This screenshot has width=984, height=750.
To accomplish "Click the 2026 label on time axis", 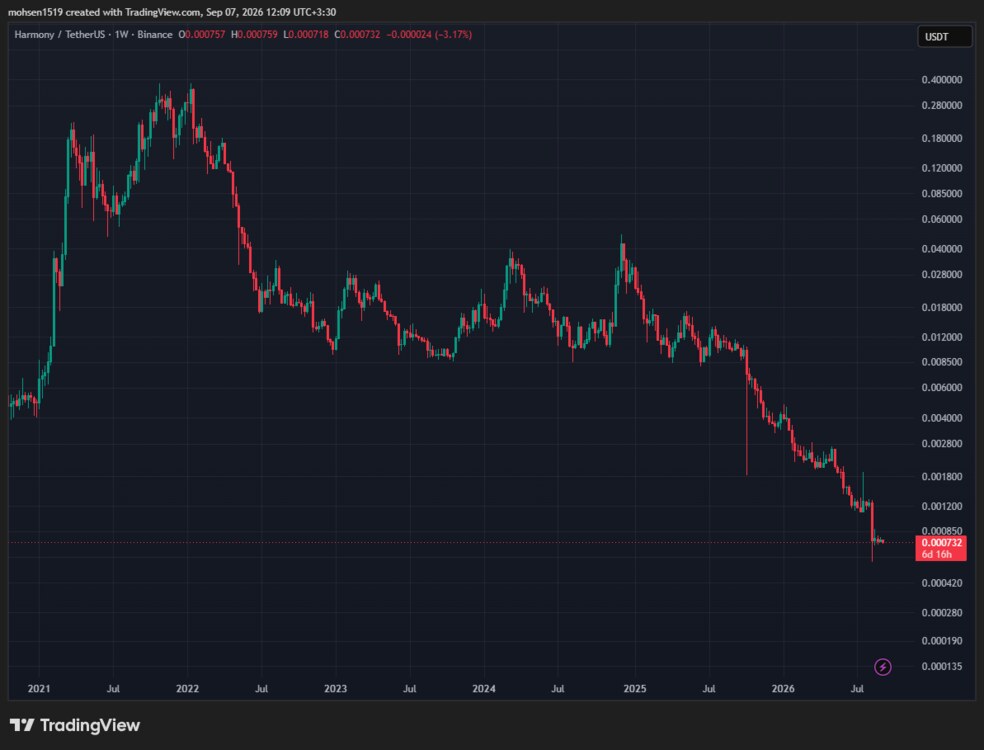I will pos(783,688).
